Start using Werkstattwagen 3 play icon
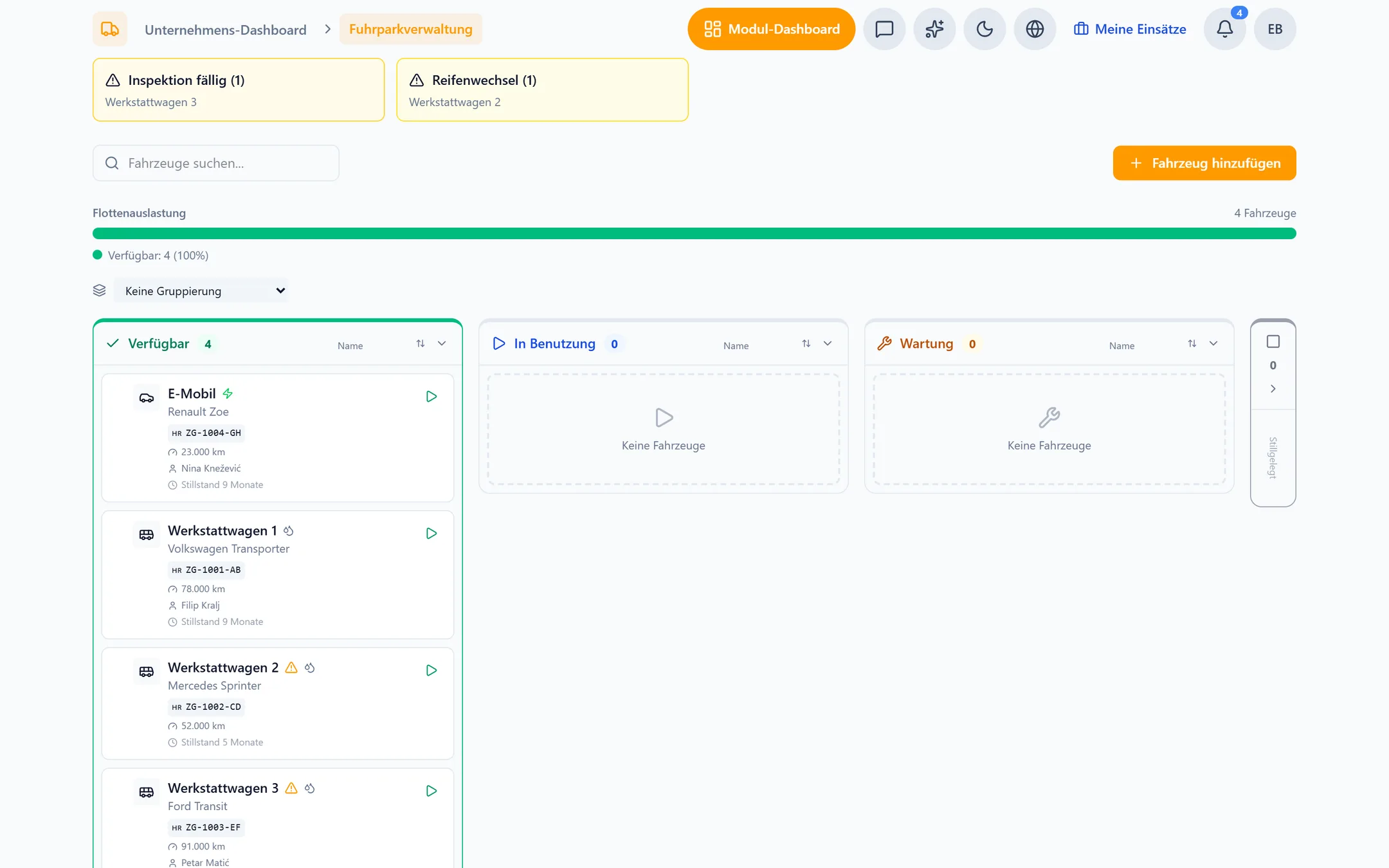The image size is (1389, 868). pos(431,791)
